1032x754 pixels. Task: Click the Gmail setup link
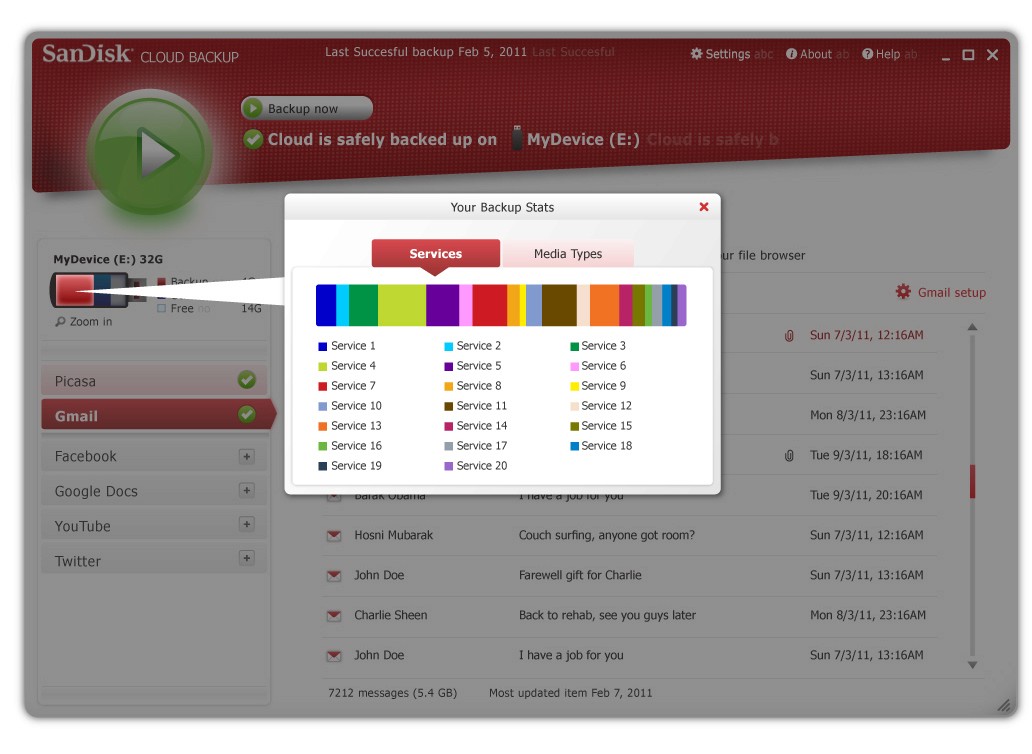[951, 293]
